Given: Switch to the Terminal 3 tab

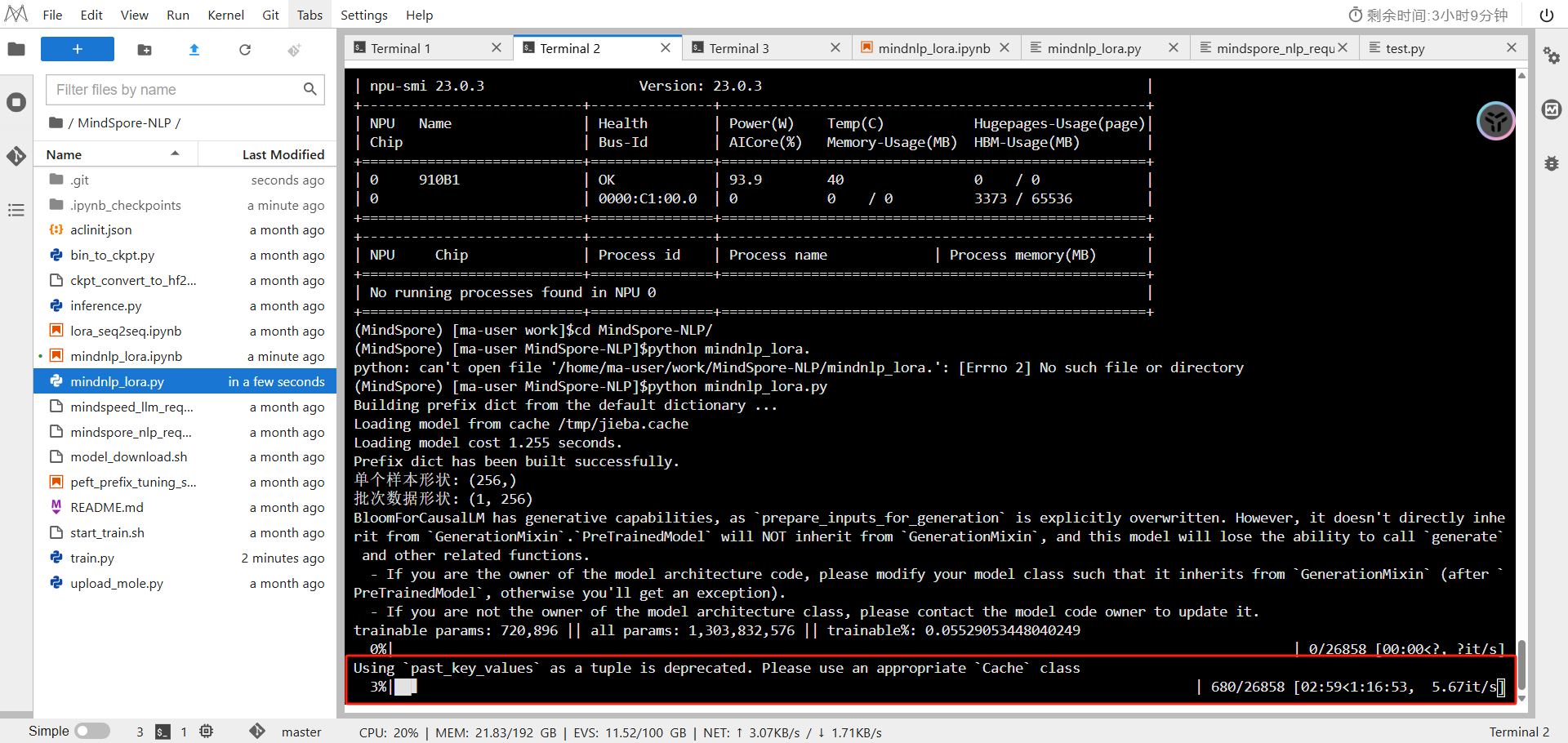Looking at the screenshot, I should (739, 47).
